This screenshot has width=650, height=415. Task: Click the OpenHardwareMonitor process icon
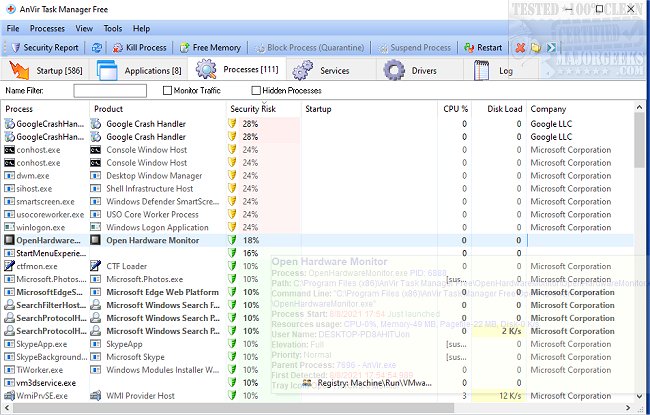click(9, 240)
